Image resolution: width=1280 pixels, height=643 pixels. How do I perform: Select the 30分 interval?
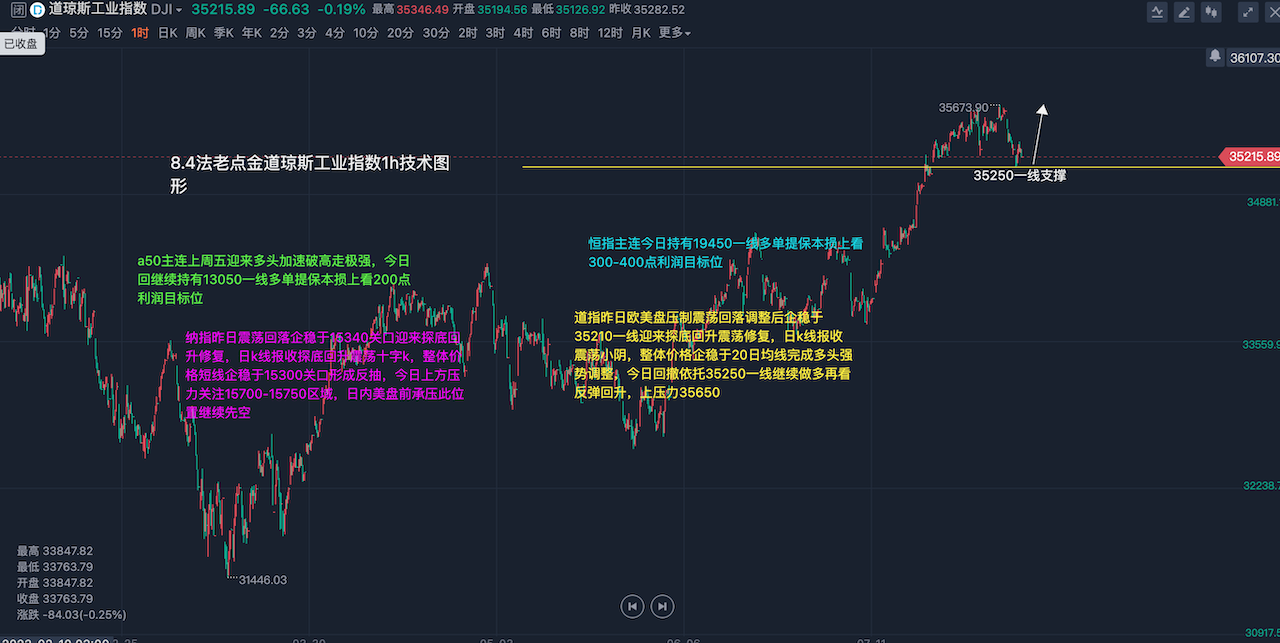click(435, 32)
